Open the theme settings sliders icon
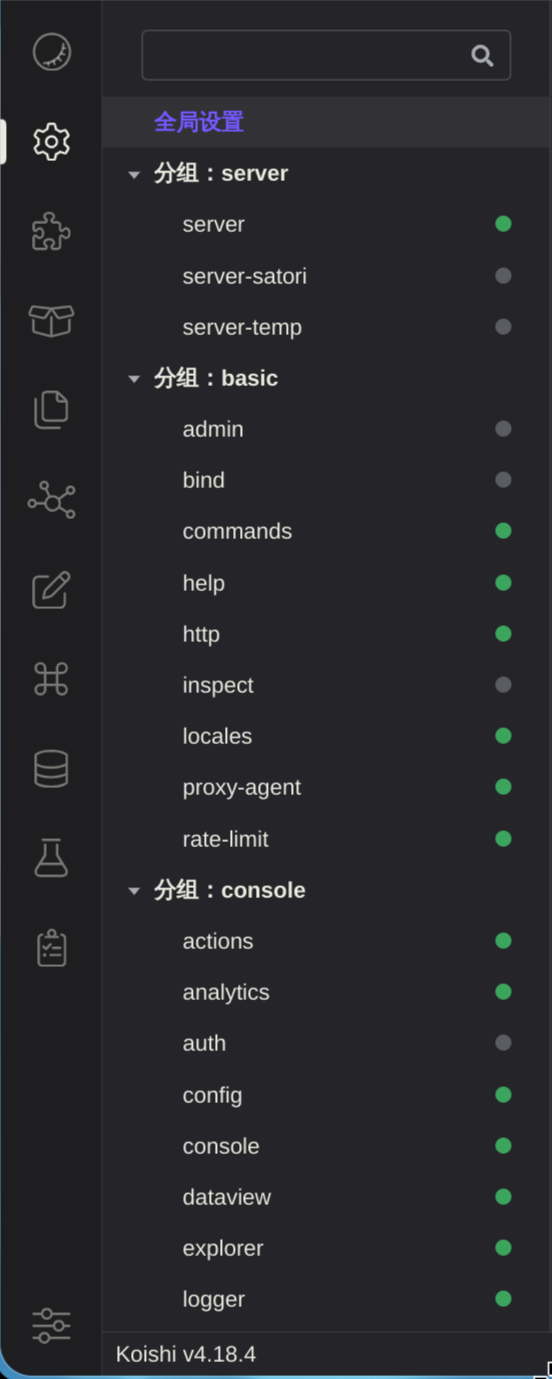 (x=51, y=1325)
